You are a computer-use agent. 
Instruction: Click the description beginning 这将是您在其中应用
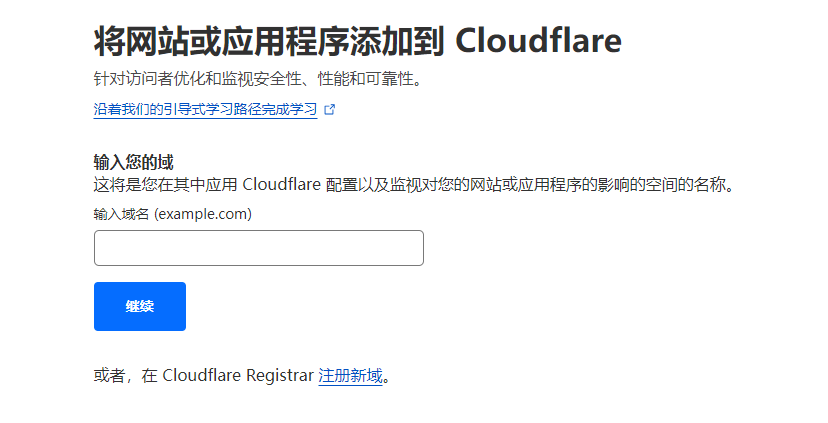[x=414, y=185]
